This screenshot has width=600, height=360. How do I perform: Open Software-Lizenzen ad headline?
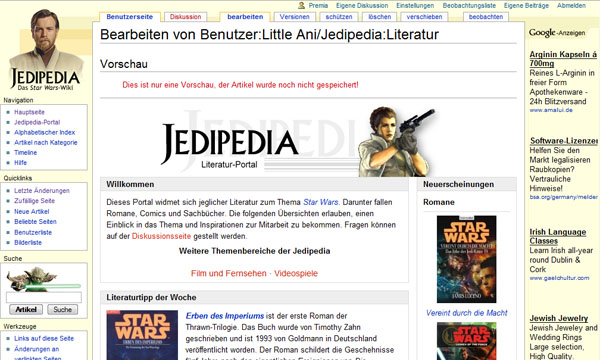pyautogui.click(x=564, y=141)
